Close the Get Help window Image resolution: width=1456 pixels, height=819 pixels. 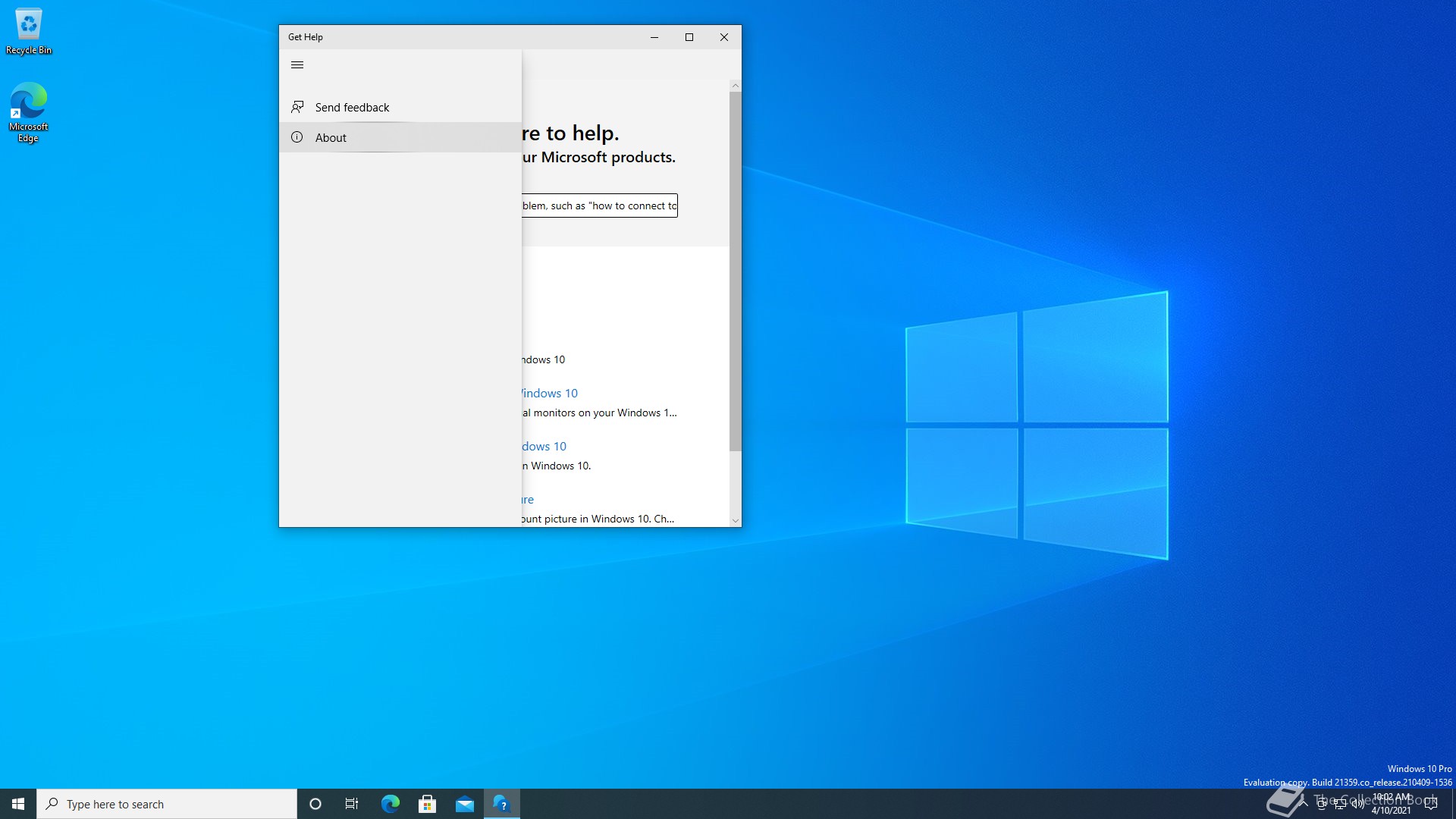[724, 37]
